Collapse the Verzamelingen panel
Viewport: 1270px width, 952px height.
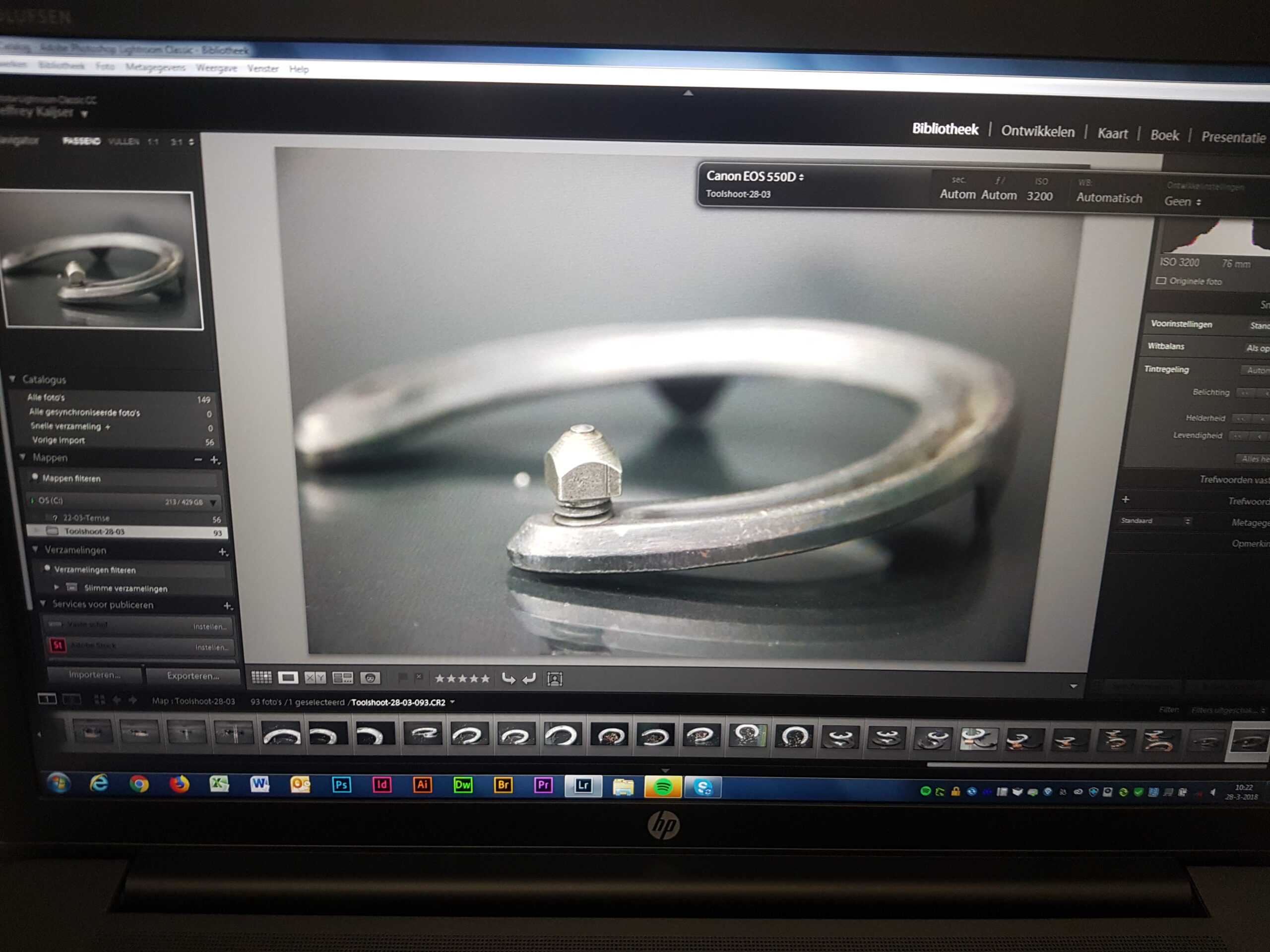[x=35, y=549]
